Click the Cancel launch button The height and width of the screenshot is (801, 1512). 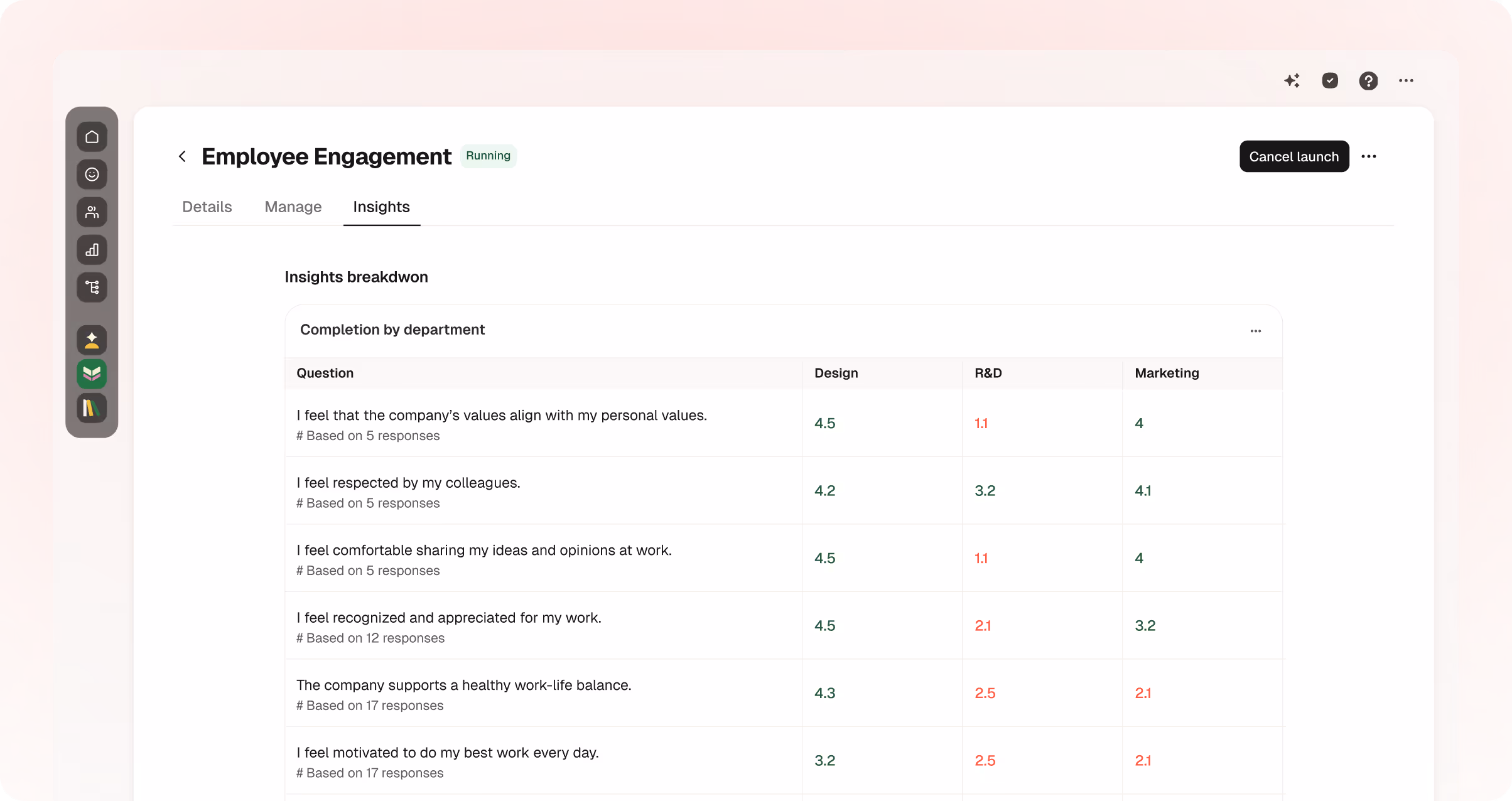[x=1293, y=156]
